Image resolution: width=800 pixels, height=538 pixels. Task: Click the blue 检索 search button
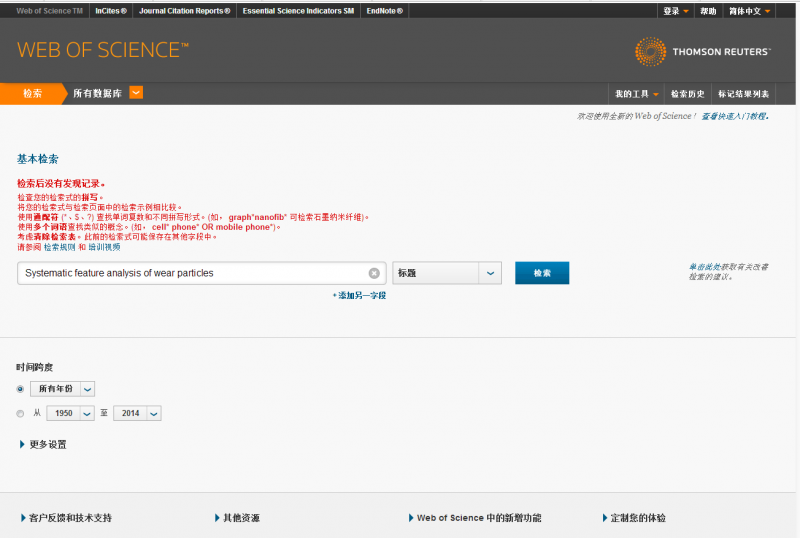pyautogui.click(x=542, y=273)
